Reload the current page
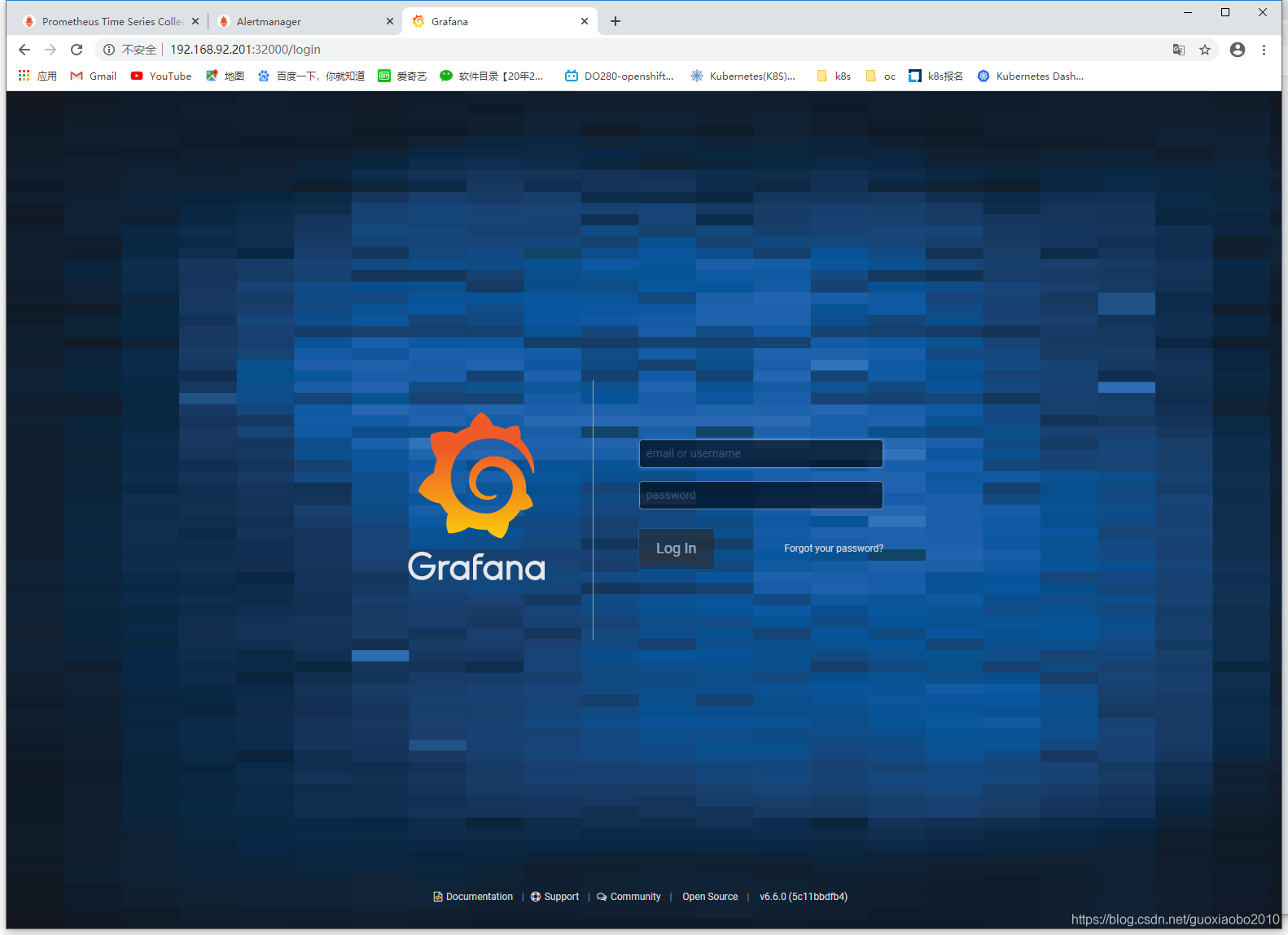 (x=77, y=50)
